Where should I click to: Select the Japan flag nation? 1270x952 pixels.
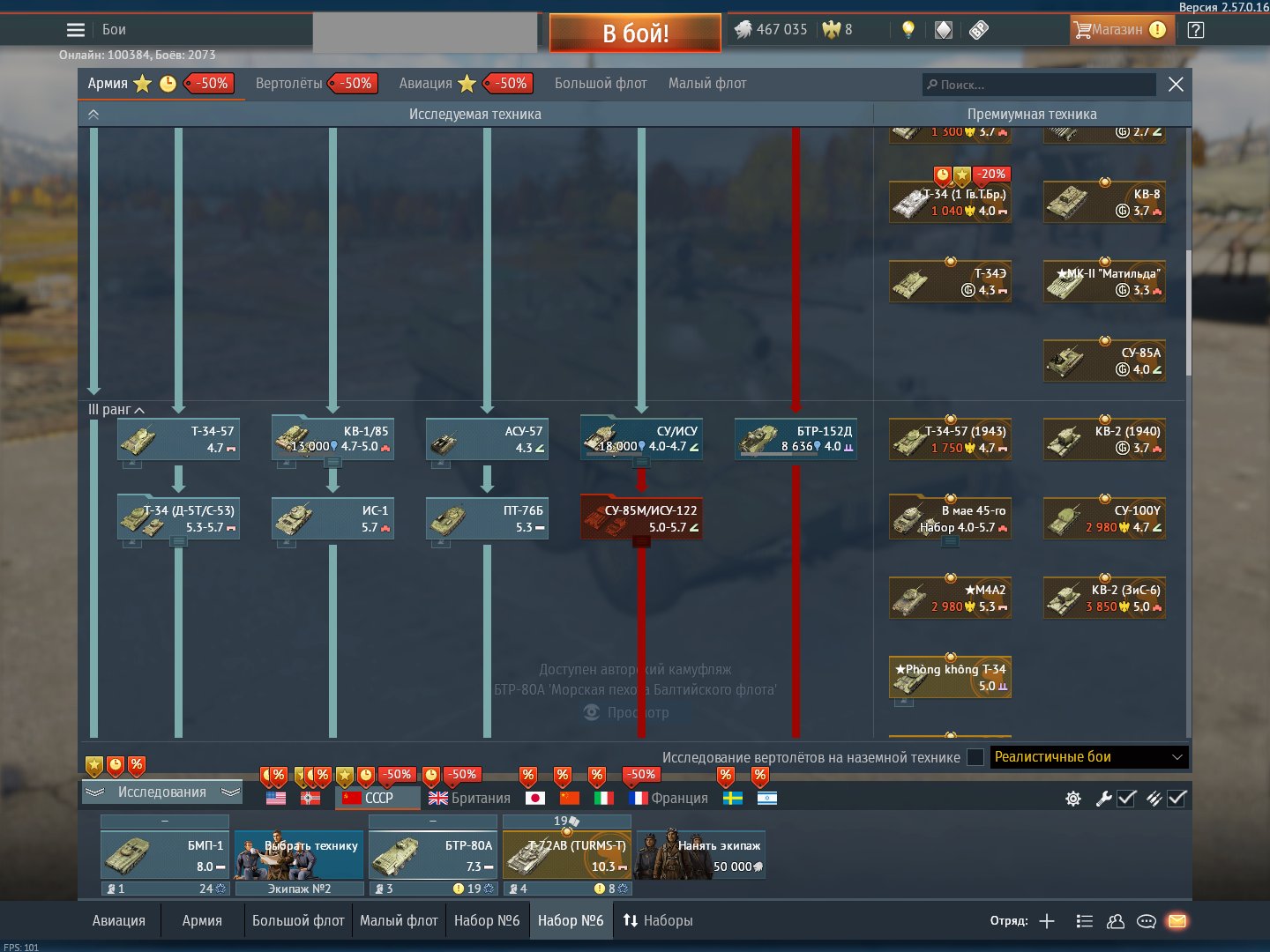[534, 798]
